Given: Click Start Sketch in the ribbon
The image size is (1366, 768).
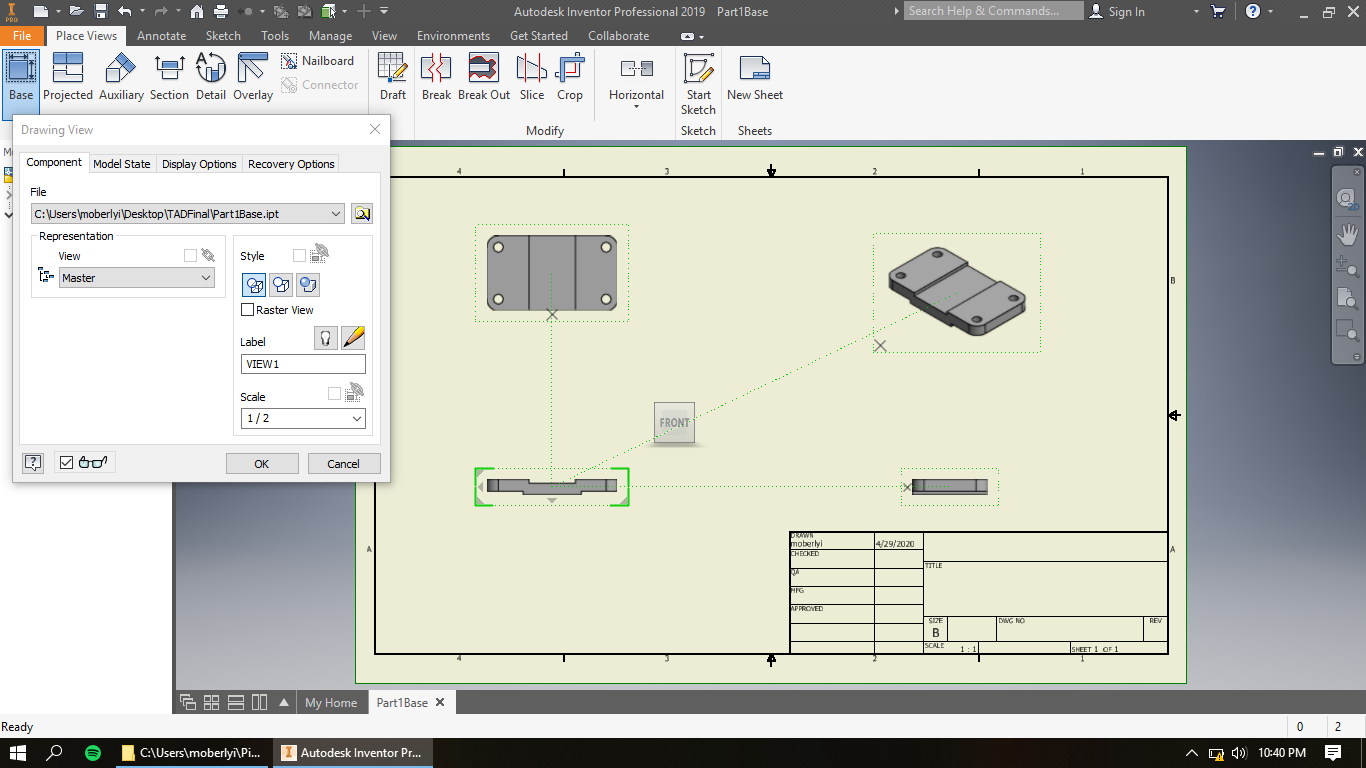Looking at the screenshot, I should pyautogui.click(x=698, y=84).
